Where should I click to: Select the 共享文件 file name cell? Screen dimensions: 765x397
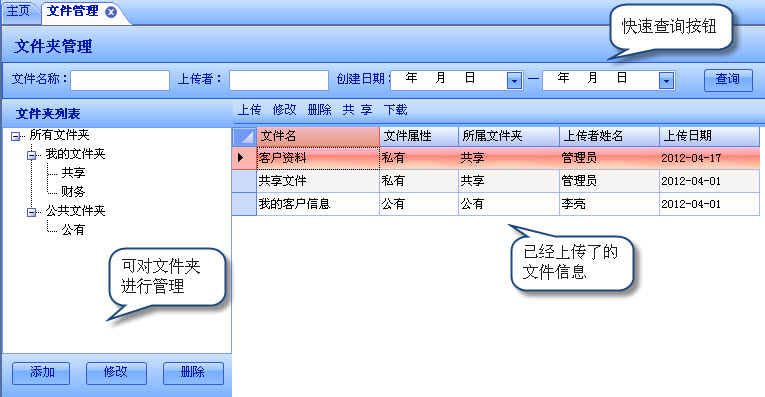click(x=318, y=181)
